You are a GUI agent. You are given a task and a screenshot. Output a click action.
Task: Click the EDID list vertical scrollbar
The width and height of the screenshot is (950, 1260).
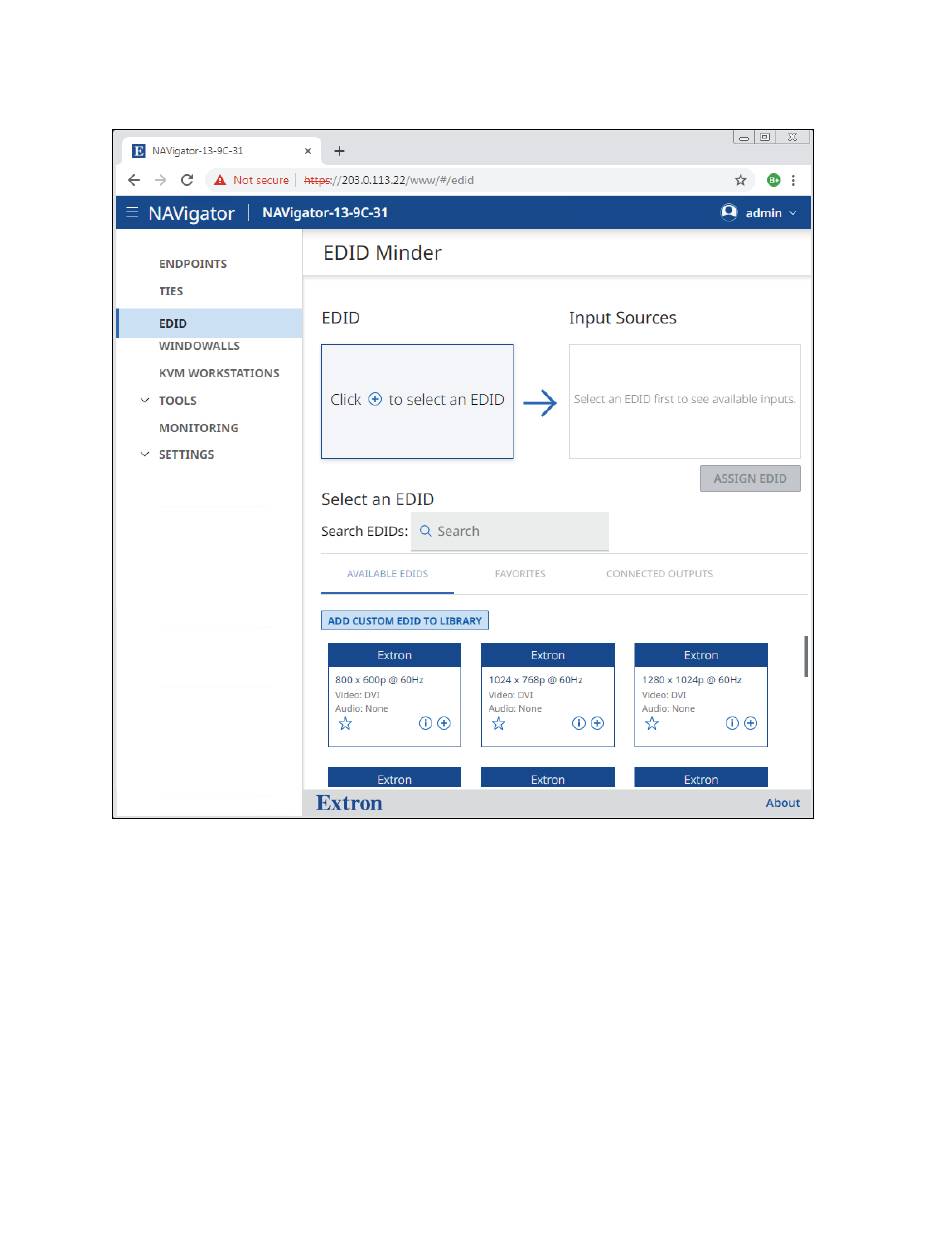click(x=806, y=656)
